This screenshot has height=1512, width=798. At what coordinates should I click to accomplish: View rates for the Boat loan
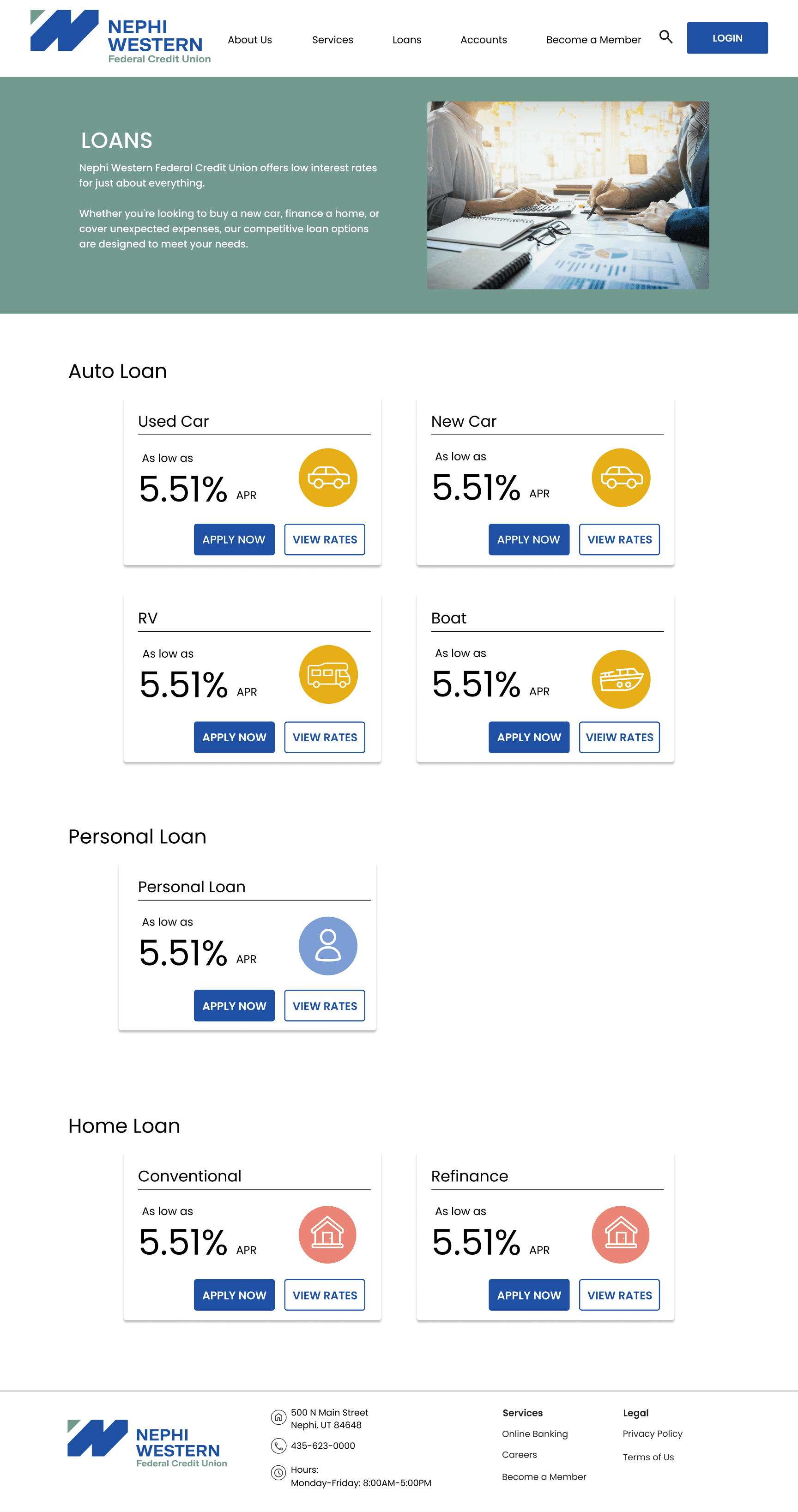click(619, 737)
